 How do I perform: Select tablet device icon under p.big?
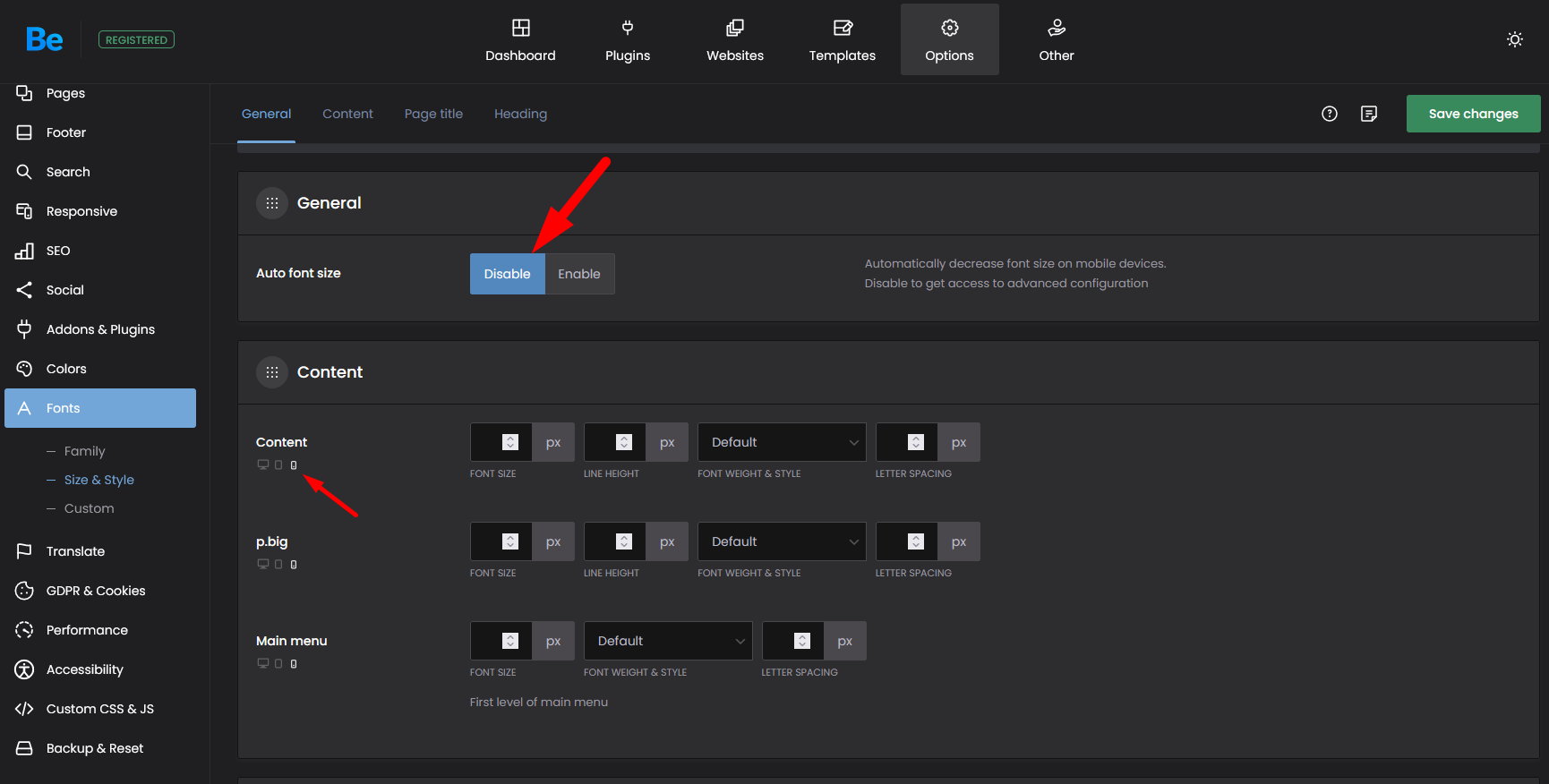[278, 564]
